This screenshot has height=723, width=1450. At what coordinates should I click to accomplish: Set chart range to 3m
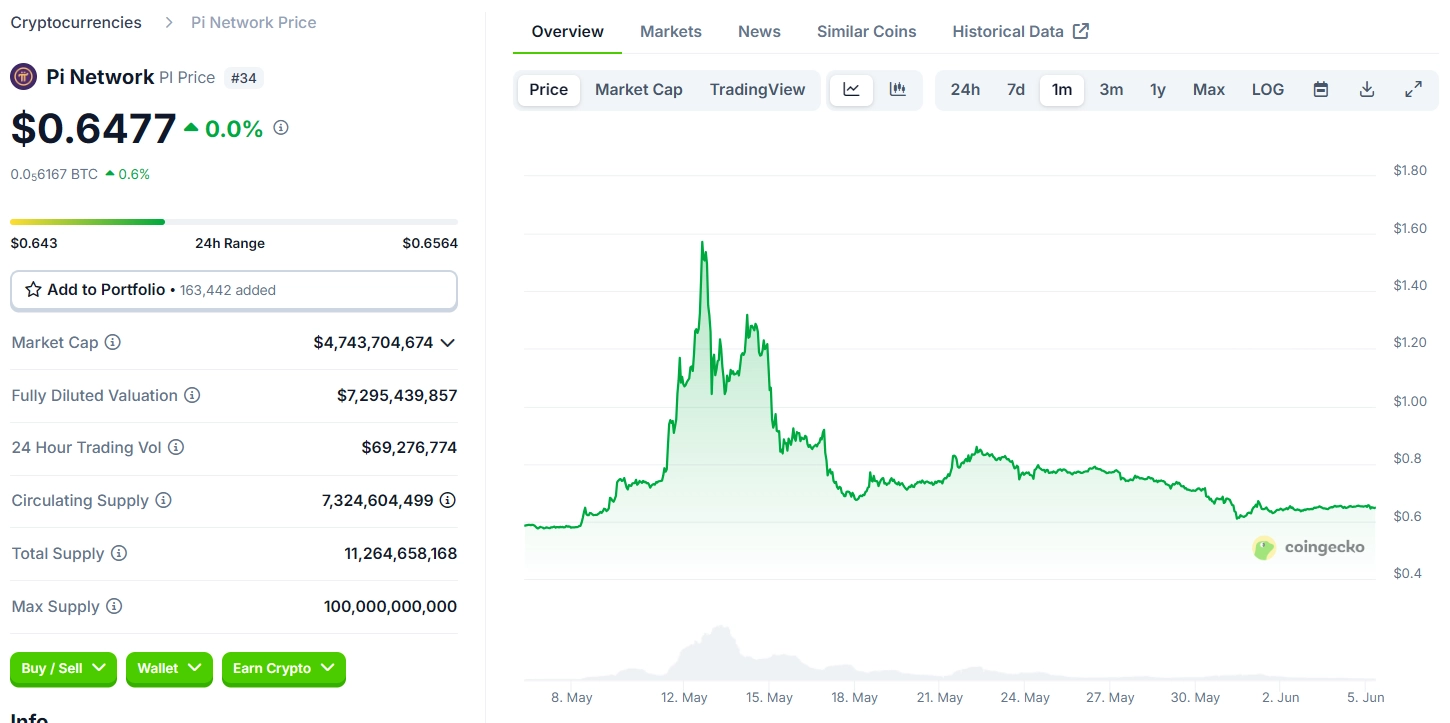[x=1111, y=89]
